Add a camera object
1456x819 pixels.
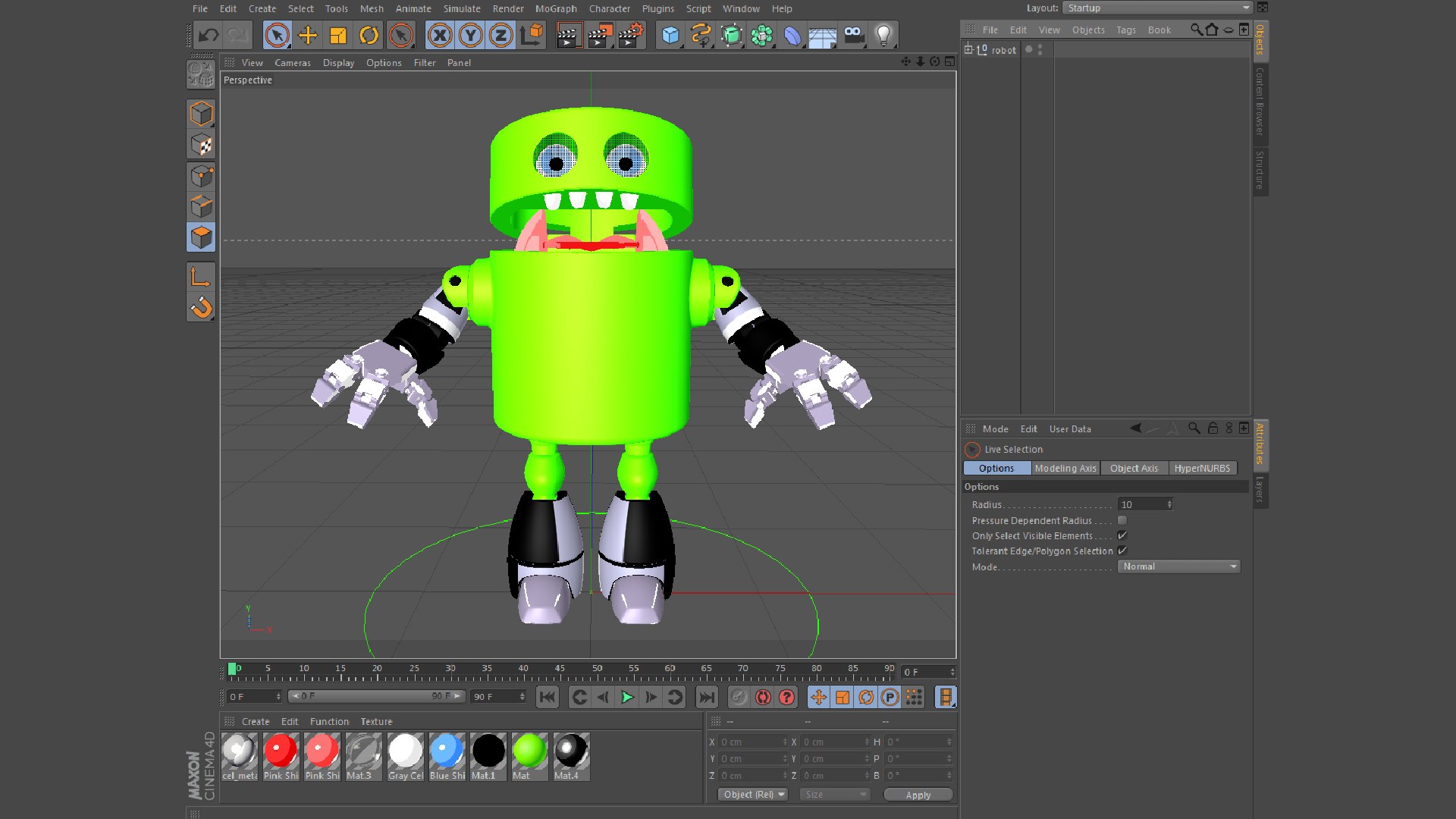pos(854,35)
